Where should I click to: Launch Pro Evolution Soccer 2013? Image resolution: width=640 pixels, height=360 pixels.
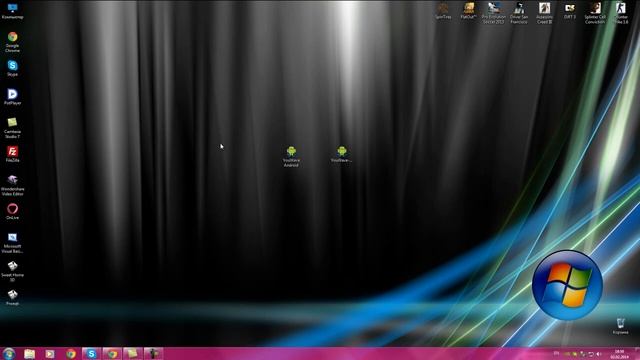pos(493,13)
